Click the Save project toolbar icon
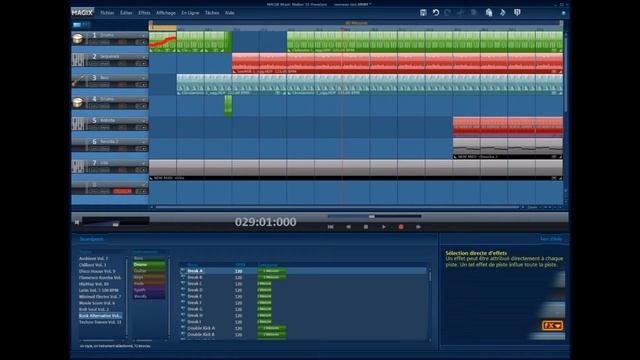Viewport: 640px width, 360px height. tap(423, 13)
